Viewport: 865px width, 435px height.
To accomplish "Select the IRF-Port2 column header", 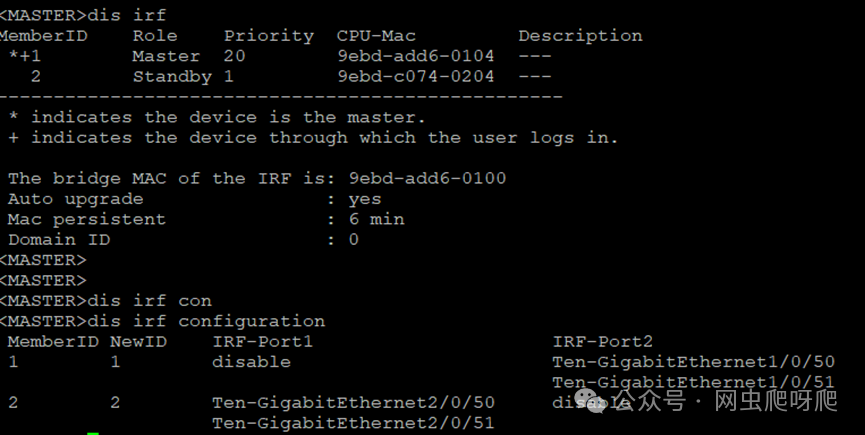I will click(603, 342).
